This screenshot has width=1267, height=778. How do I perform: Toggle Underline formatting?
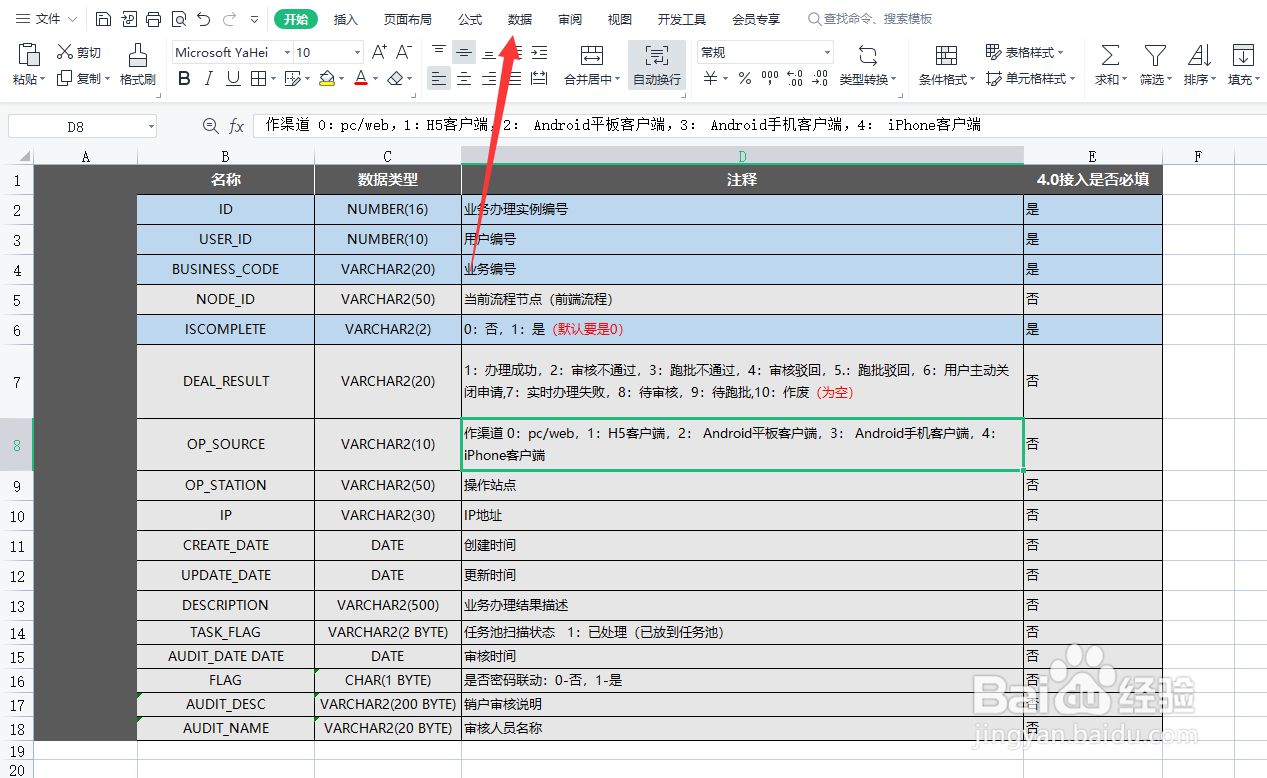click(233, 78)
